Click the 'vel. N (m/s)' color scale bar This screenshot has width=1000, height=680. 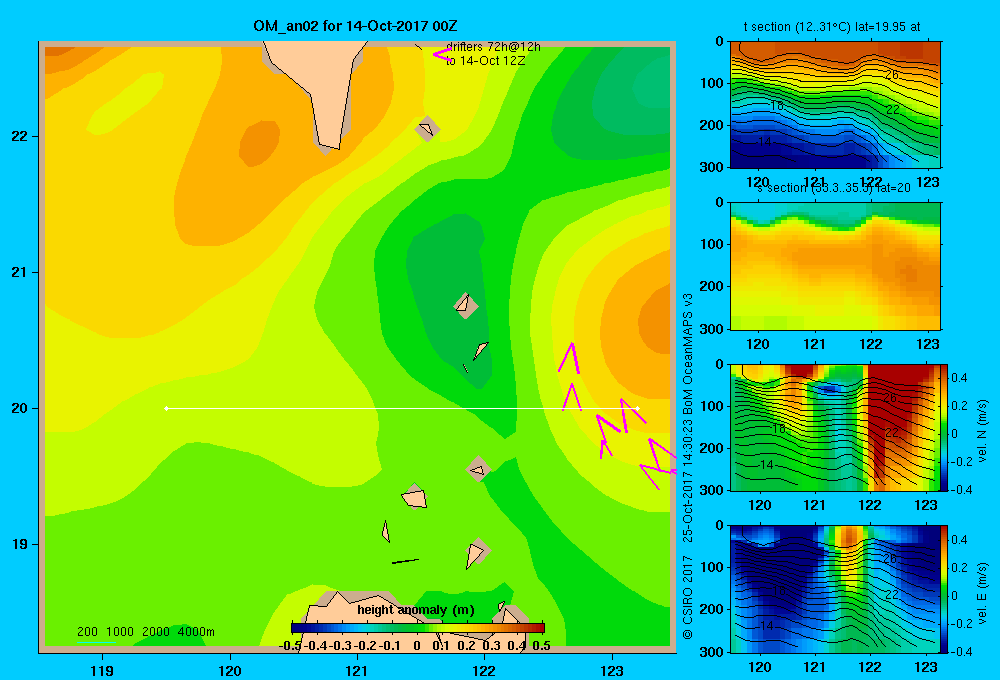pyautogui.click(x=945, y=428)
